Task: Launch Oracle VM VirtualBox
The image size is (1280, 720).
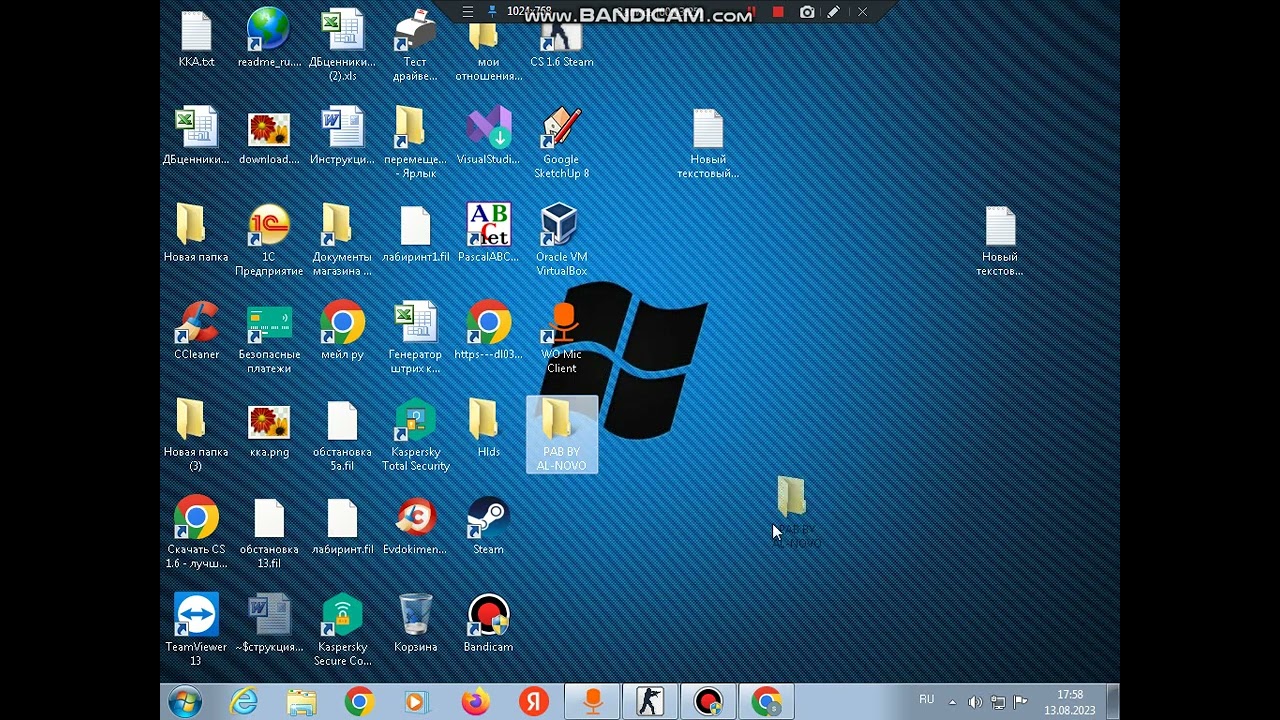Action: [561, 241]
